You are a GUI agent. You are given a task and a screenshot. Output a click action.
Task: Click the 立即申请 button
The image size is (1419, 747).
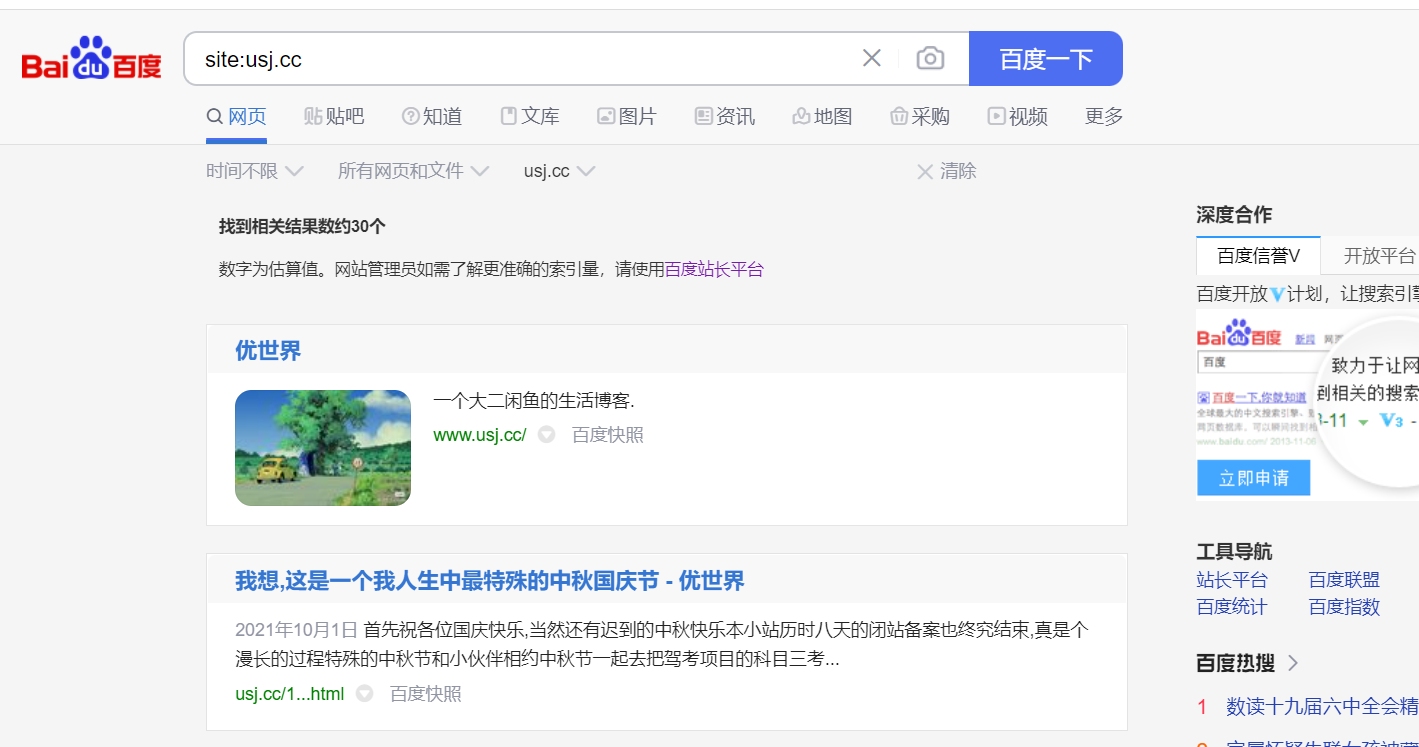(x=1253, y=479)
